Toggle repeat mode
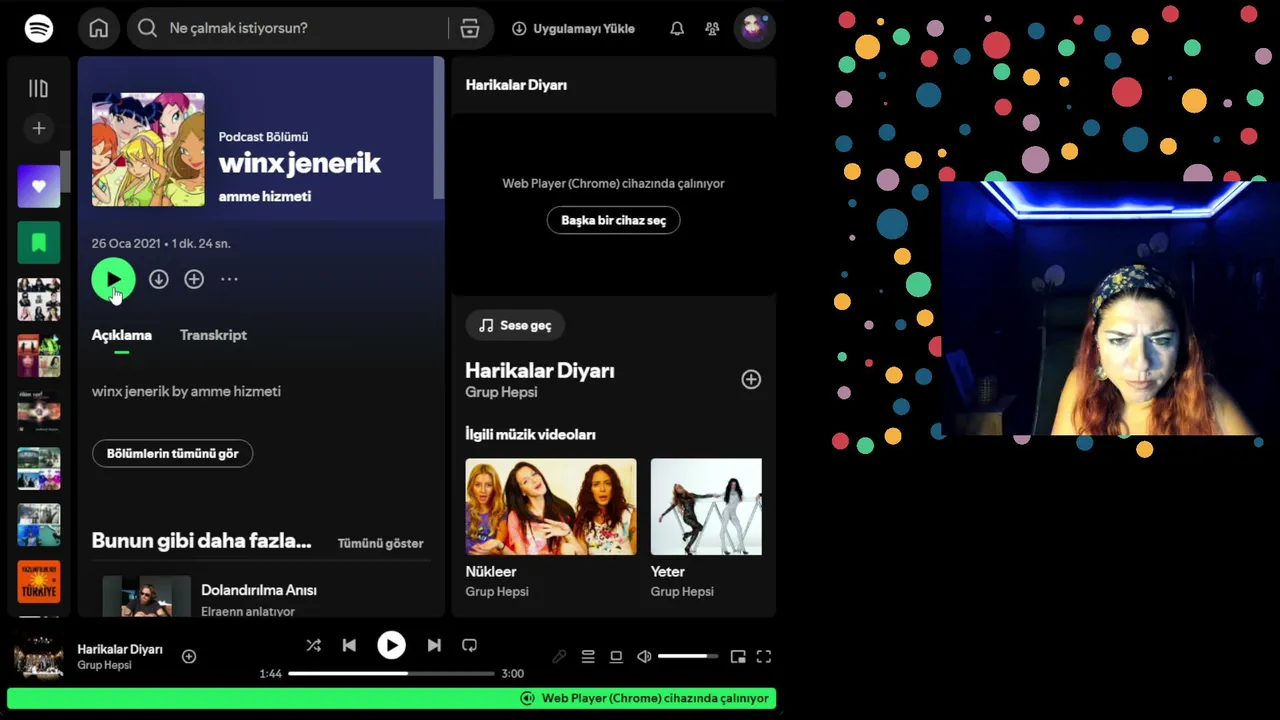 click(x=470, y=645)
